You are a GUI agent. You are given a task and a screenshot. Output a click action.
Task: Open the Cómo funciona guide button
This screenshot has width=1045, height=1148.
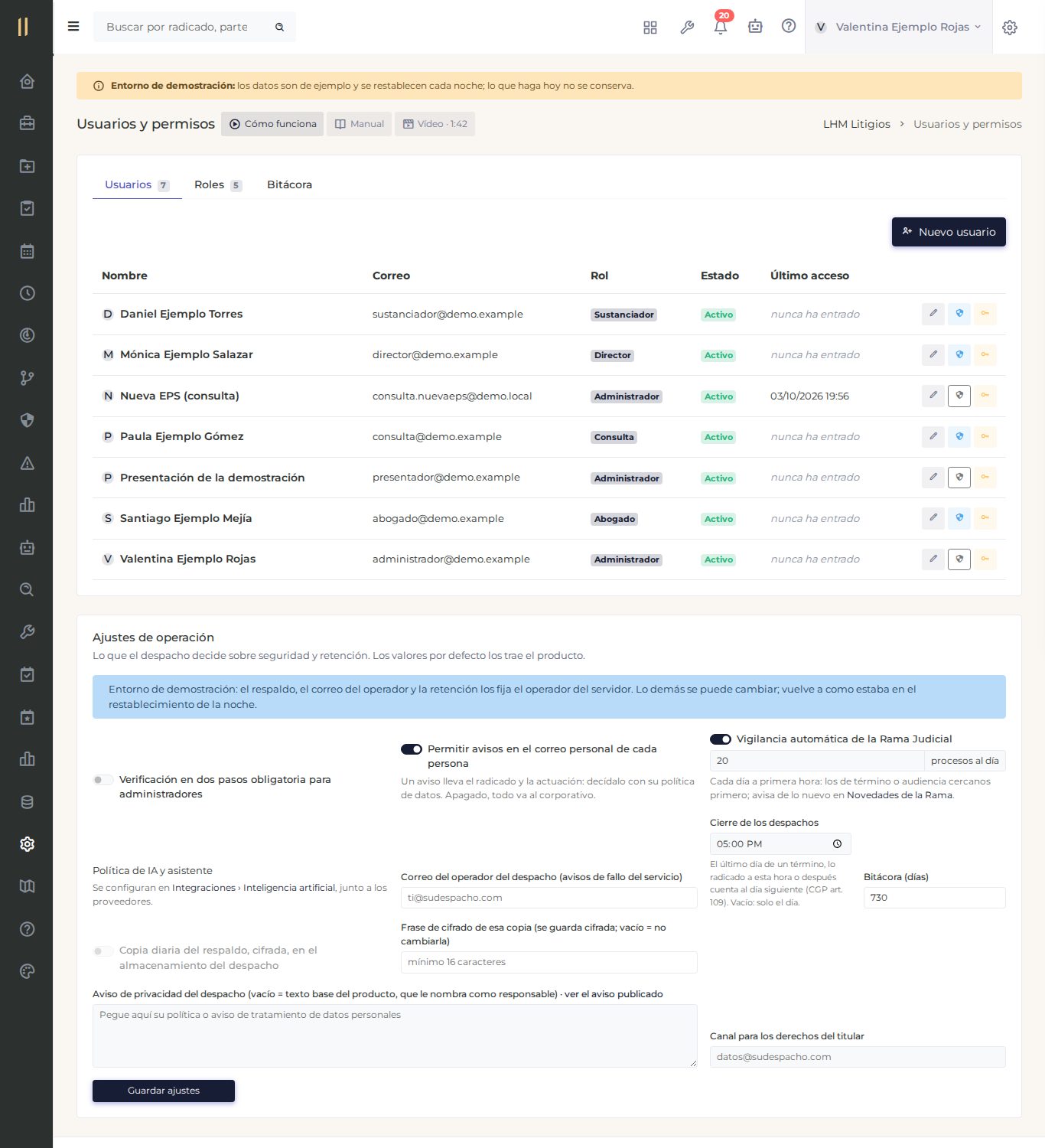pyautogui.click(x=272, y=124)
